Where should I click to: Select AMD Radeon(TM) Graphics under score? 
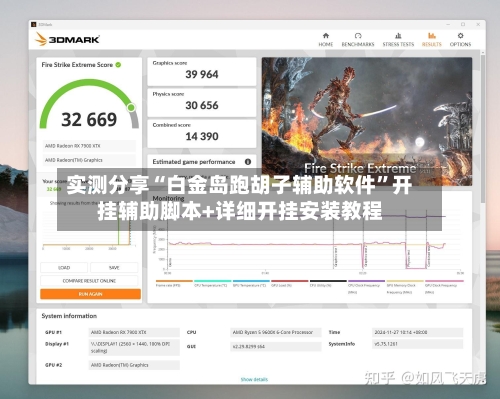(x=89, y=160)
